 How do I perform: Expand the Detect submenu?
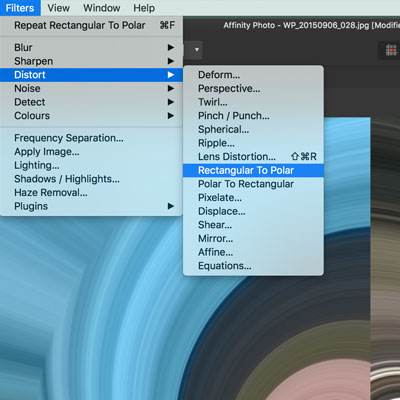[91, 102]
